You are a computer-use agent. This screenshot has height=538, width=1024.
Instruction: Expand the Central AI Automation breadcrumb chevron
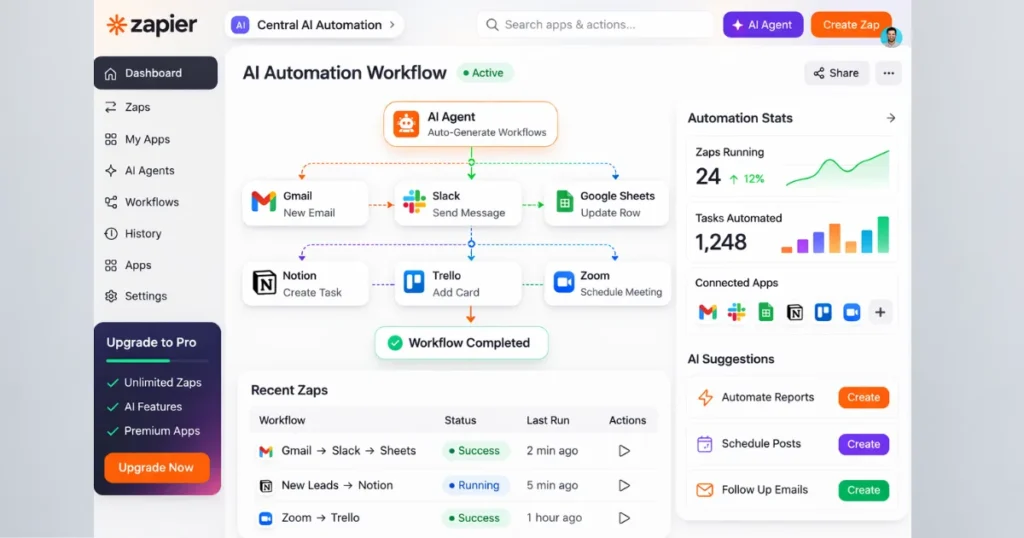(392, 25)
